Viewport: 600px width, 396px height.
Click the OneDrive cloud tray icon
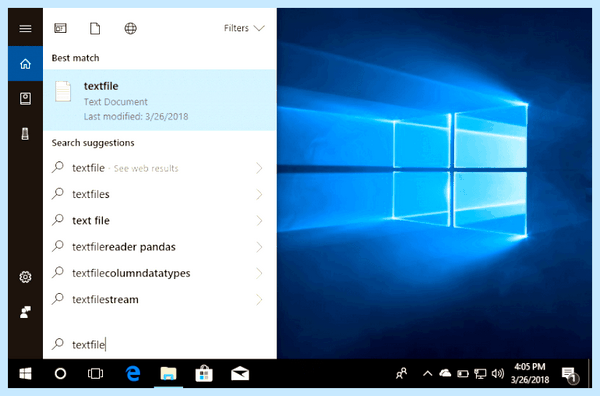tap(445, 373)
